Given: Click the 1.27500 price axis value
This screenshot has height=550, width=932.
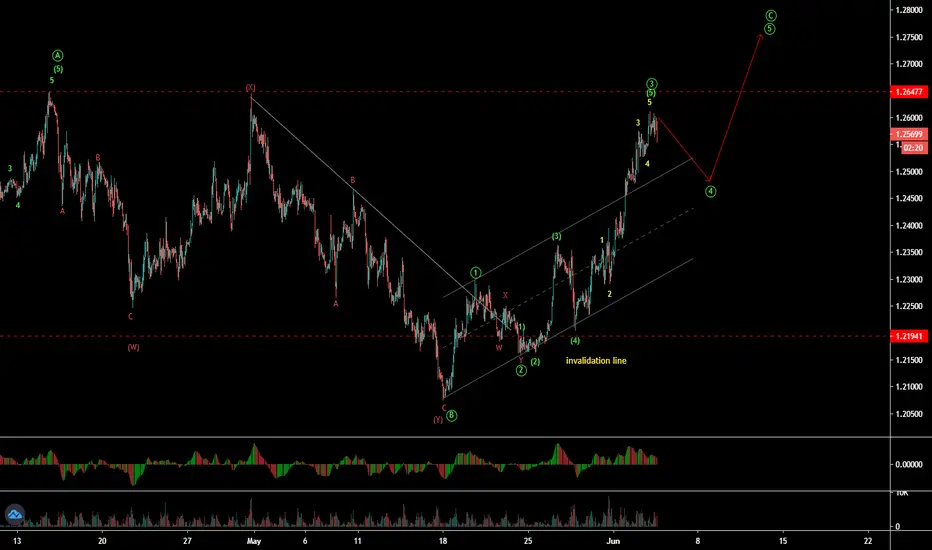Looking at the screenshot, I should [909, 37].
